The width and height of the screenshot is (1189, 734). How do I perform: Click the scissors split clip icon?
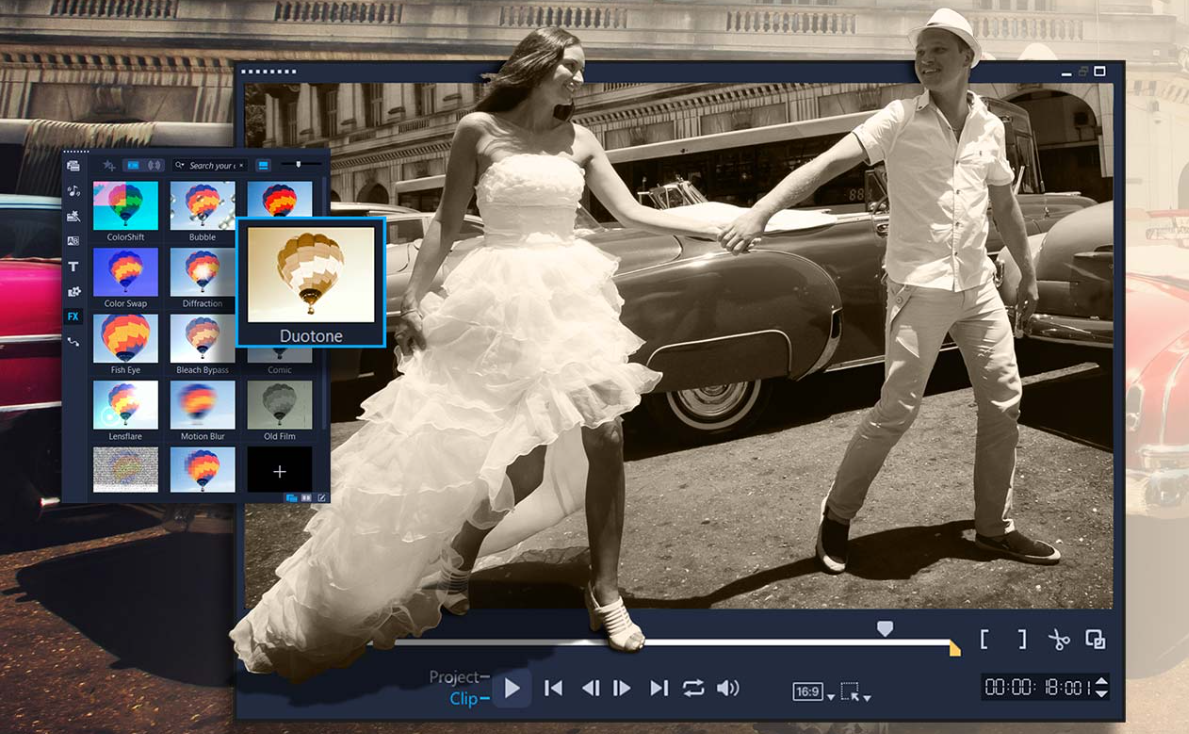point(1059,640)
